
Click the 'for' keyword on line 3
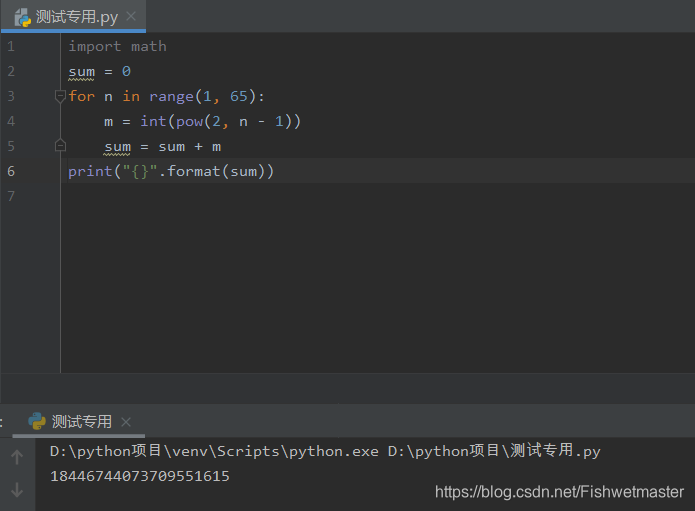(82, 96)
